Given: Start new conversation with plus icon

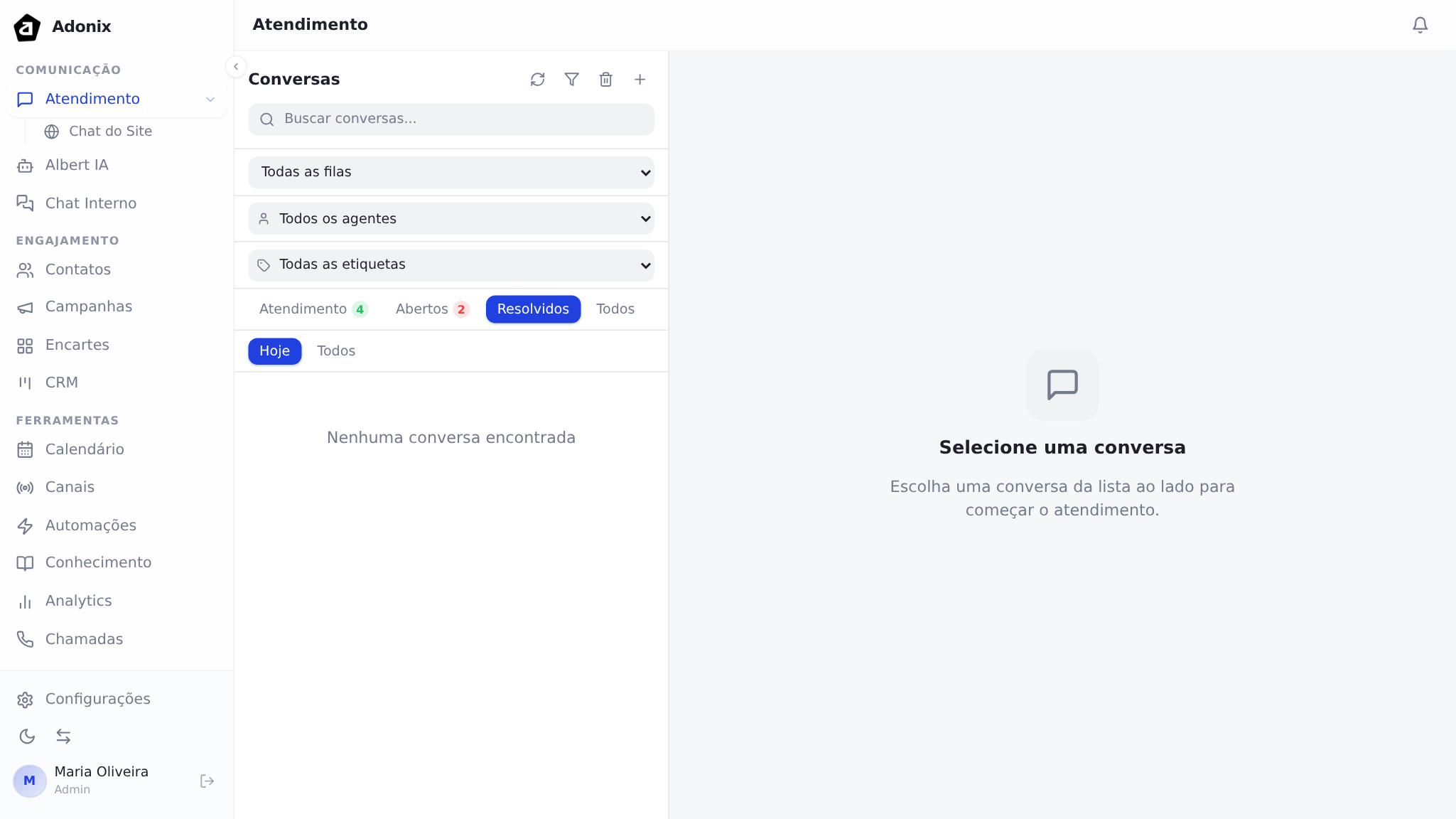Looking at the screenshot, I should point(640,80).
